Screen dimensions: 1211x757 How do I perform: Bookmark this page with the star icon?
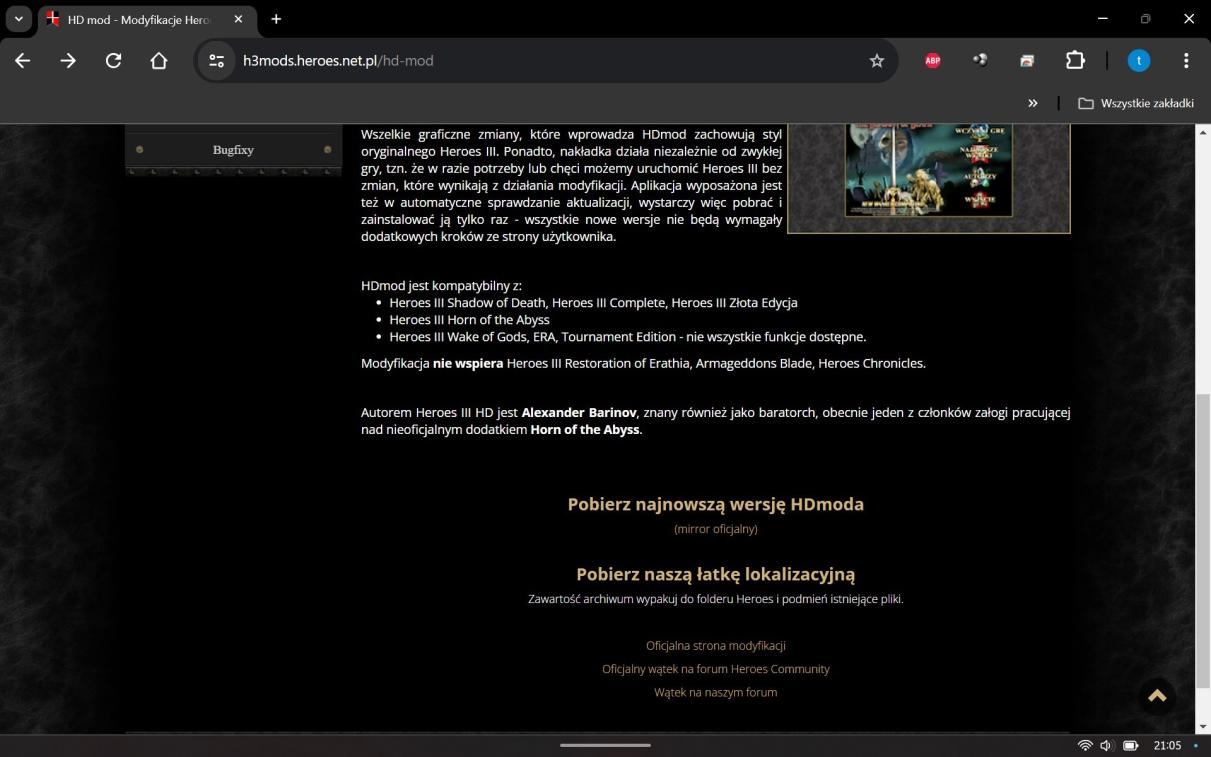[876, 60]
